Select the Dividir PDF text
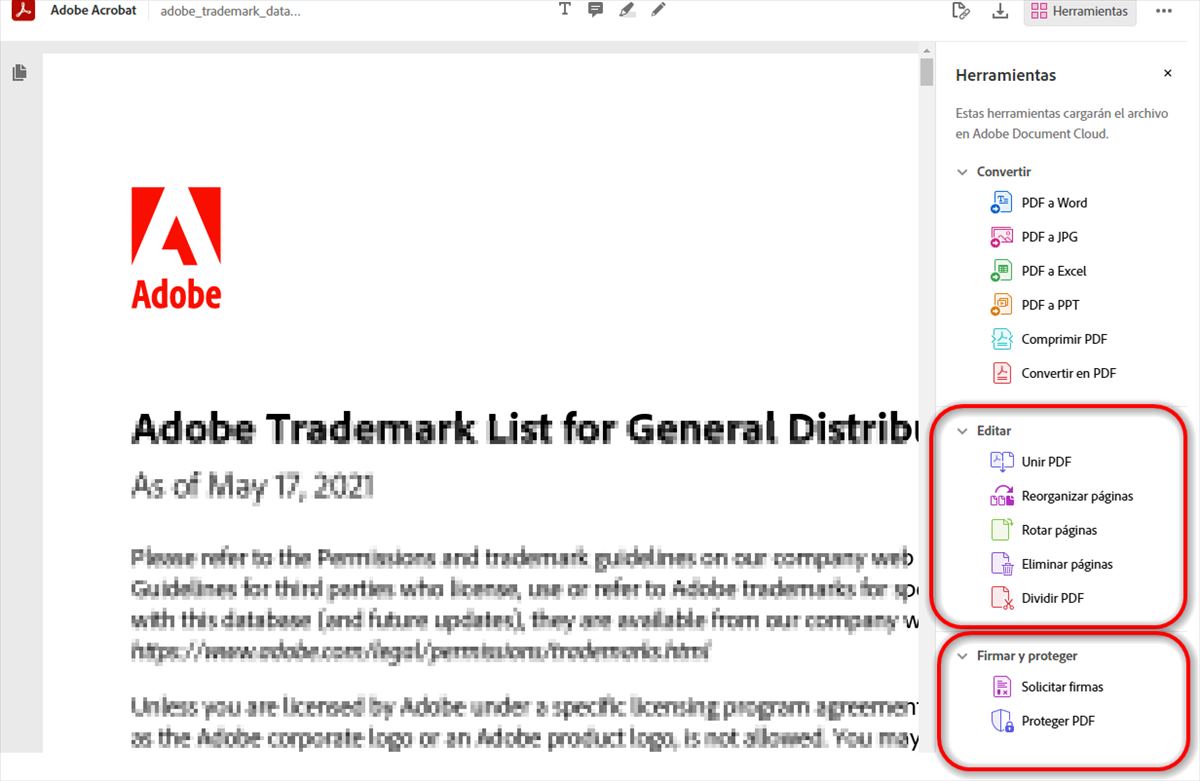The image size is (1200, 781). coord(1052,598)
